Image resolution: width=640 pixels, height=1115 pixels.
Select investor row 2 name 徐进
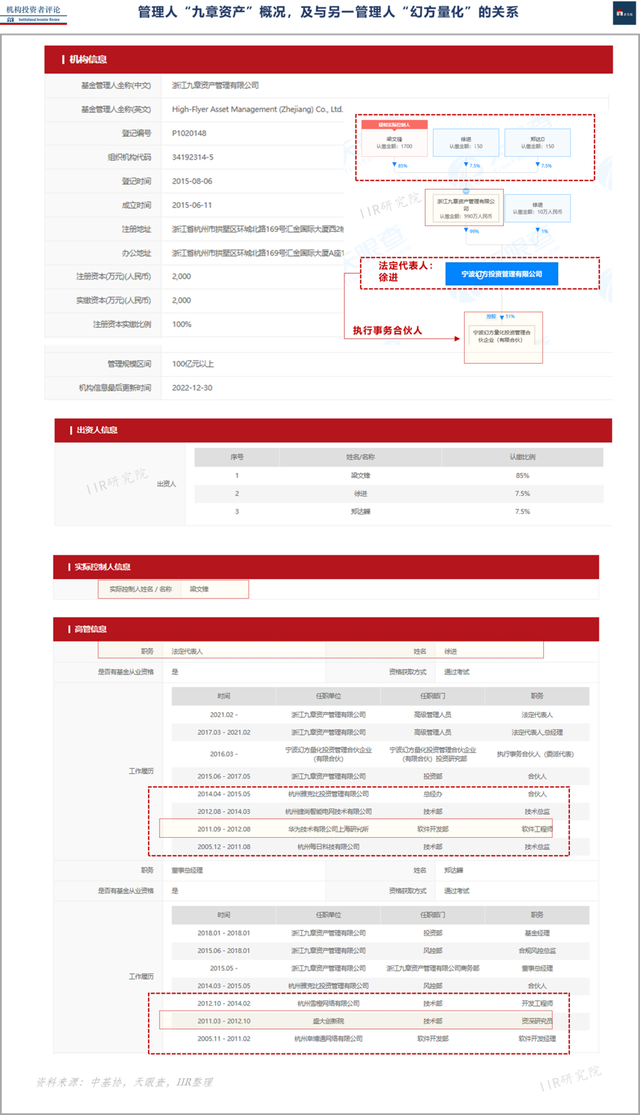tap(361, 494)
